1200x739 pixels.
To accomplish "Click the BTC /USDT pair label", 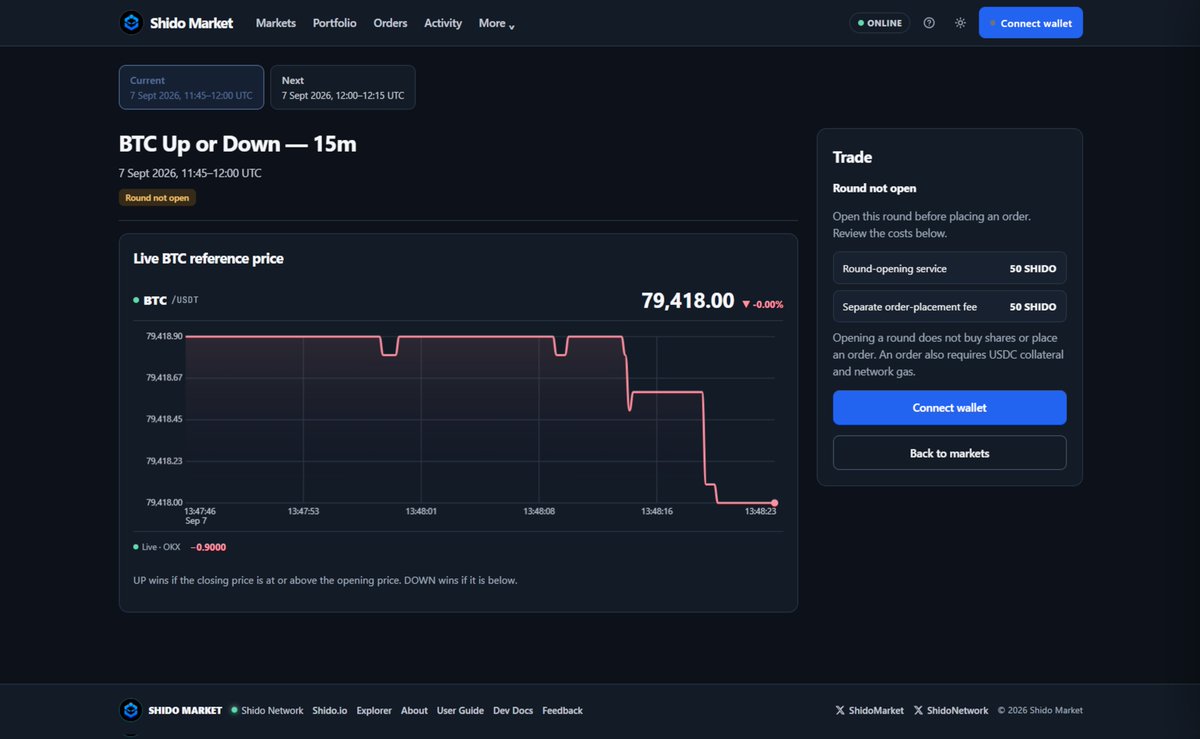I will coord(165,300).
